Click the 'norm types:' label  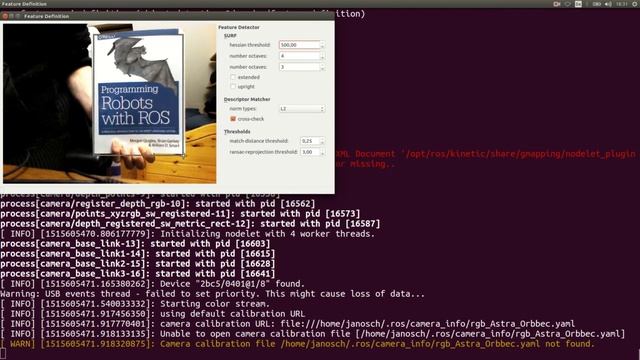click(242, 109)
